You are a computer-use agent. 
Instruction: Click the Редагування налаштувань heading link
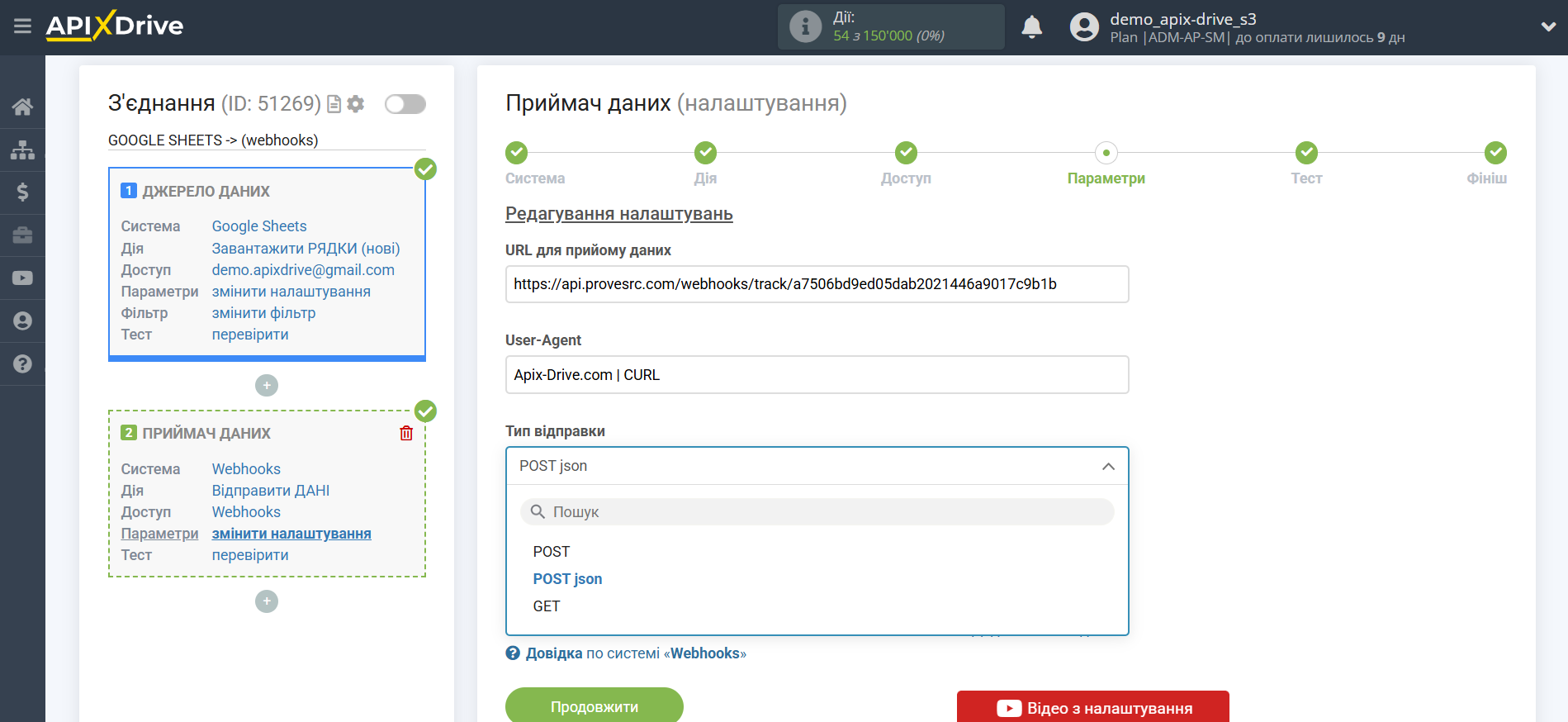(x=619, y=214)
